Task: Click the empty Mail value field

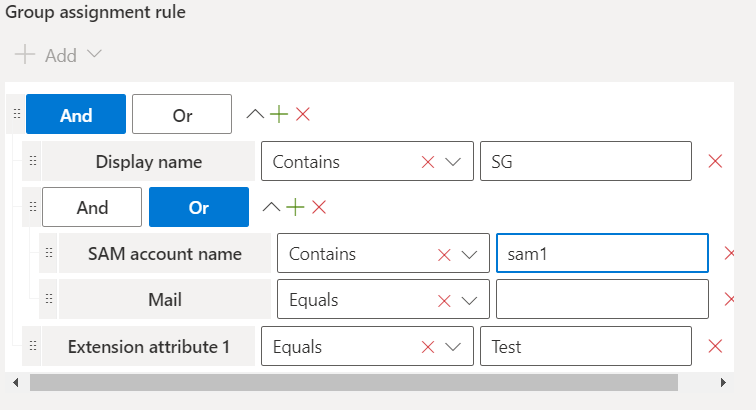Action: click(602, 300)
